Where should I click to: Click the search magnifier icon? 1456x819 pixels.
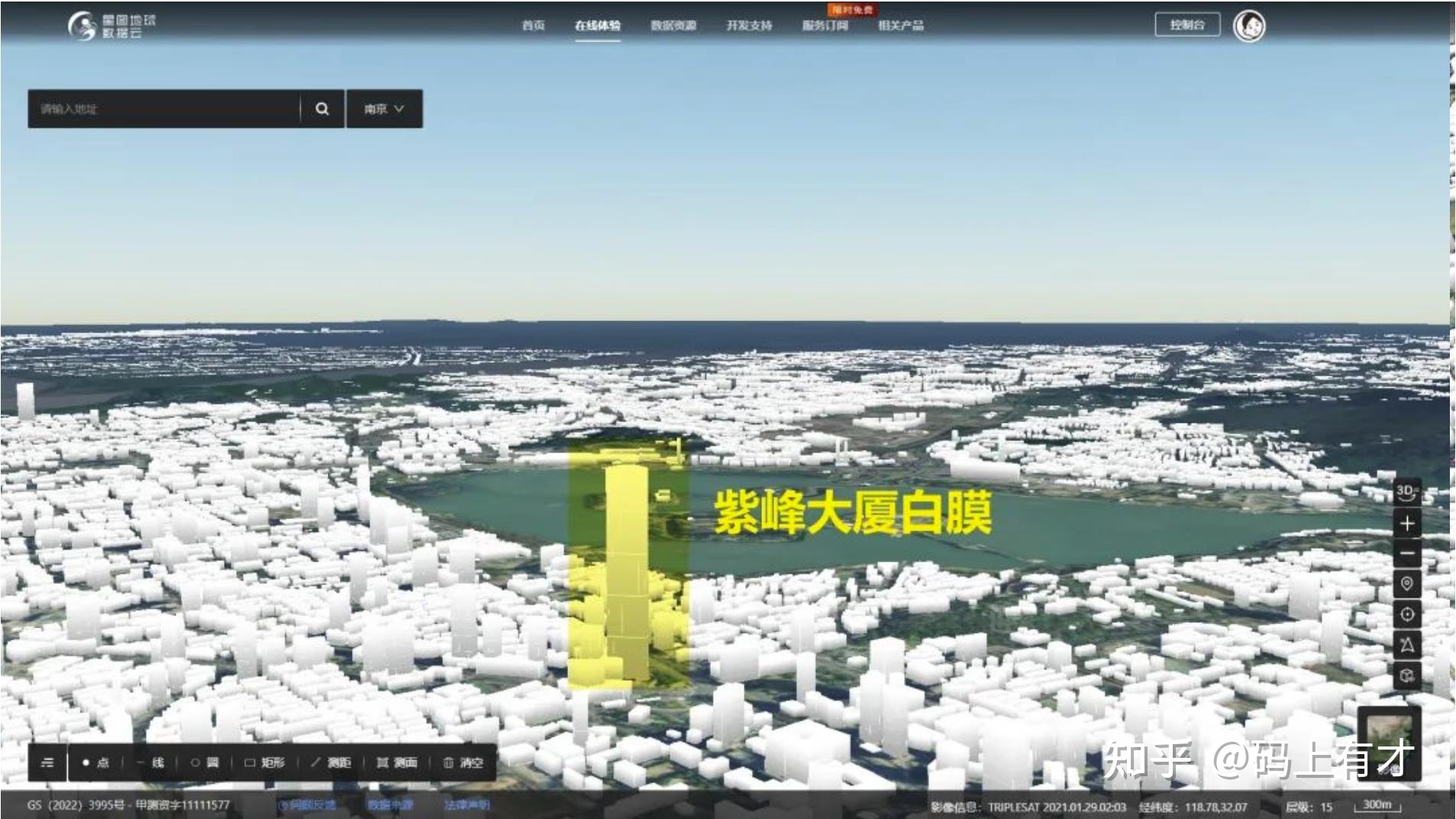pyautogui.click(x=322, y=108)
